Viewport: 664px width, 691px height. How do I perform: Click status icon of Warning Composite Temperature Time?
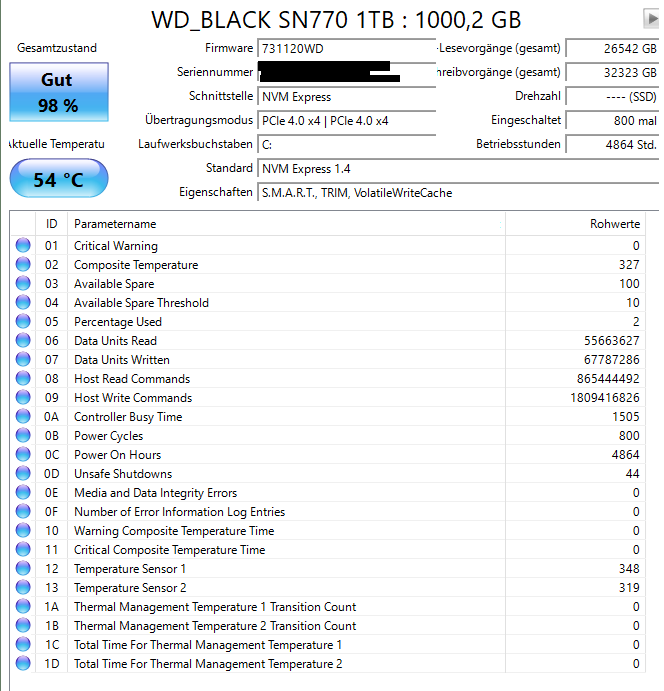click(23, 530)
